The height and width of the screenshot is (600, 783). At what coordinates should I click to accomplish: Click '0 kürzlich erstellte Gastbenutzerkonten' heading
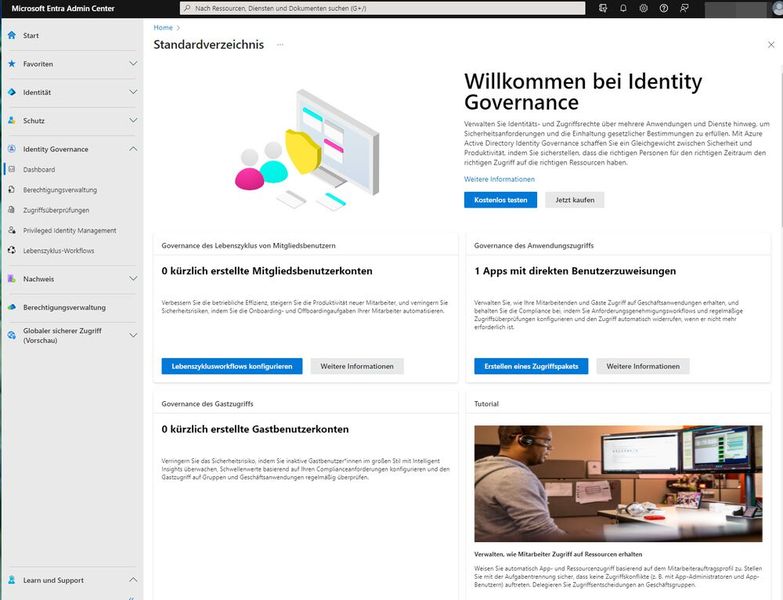[x=255, y=429]
